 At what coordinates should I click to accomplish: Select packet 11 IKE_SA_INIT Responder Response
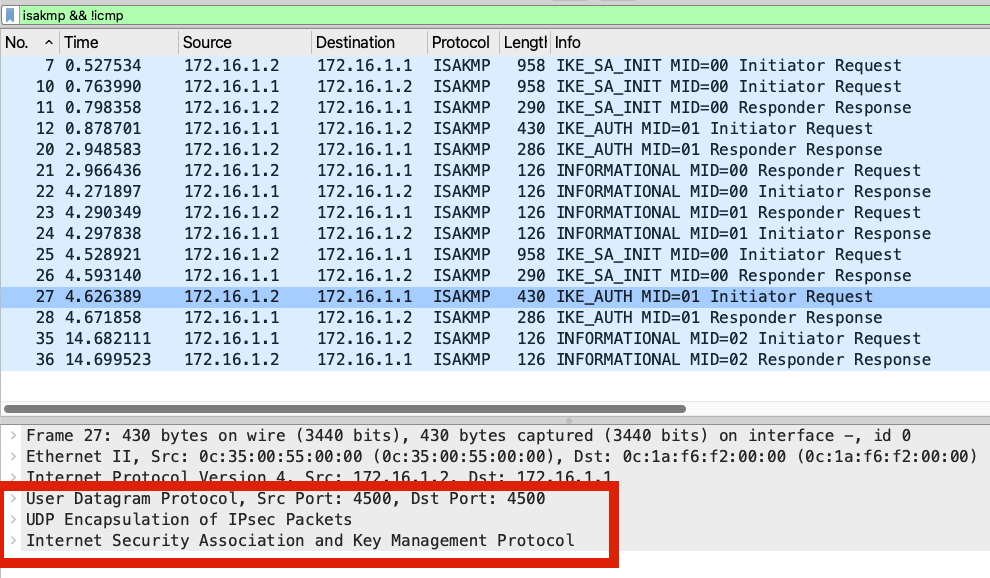(495, 107)
